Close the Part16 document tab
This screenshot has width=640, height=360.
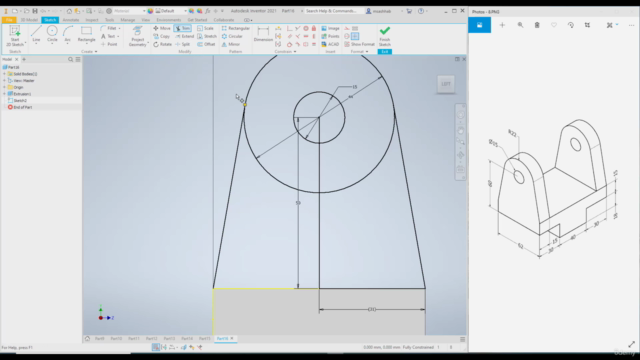pyautogui.click(x=232, y=338)
